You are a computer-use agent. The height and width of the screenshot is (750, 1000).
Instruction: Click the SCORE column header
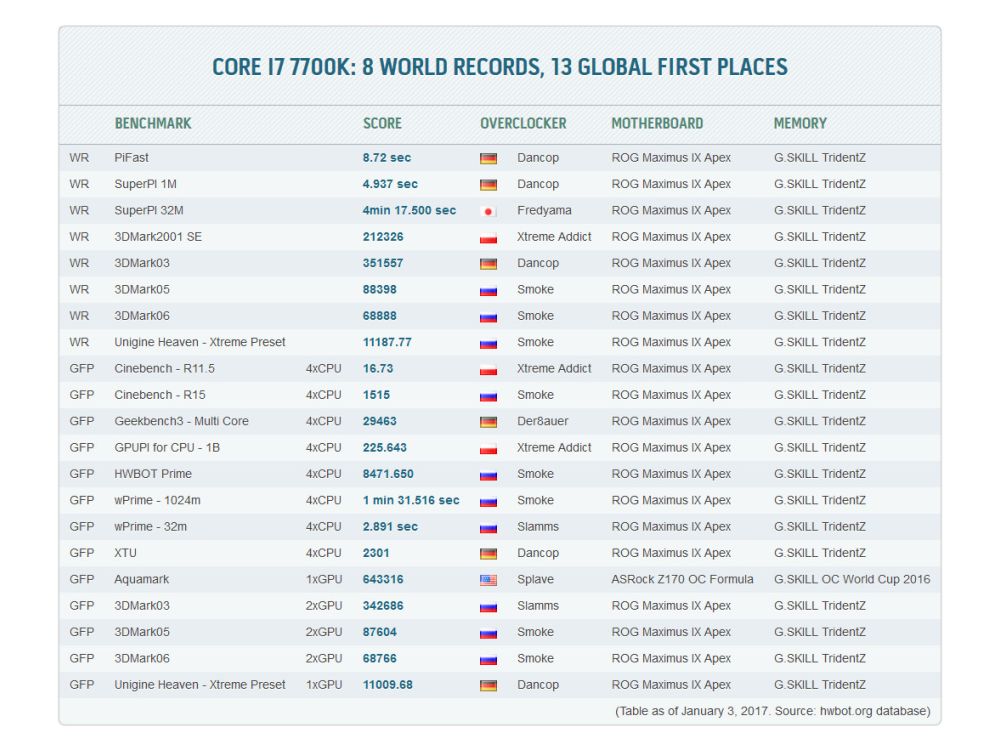pyautogui.click(x=382, y=123)
